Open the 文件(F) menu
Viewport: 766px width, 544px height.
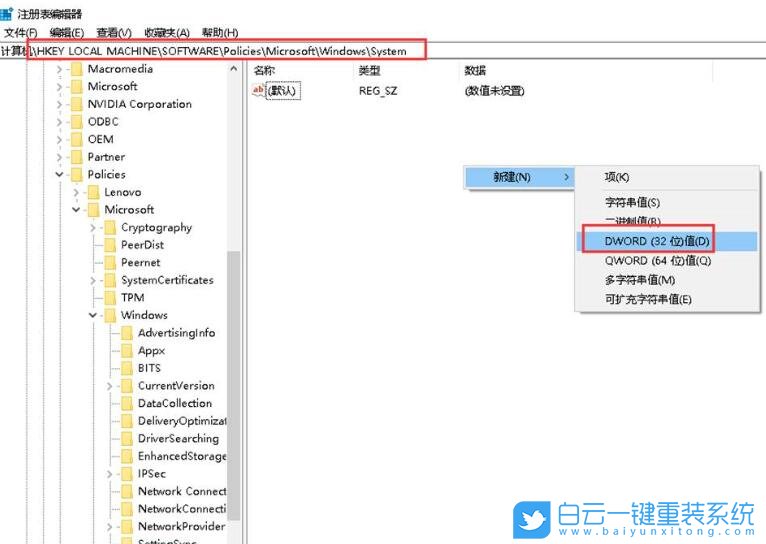click(x=20, y=33)
